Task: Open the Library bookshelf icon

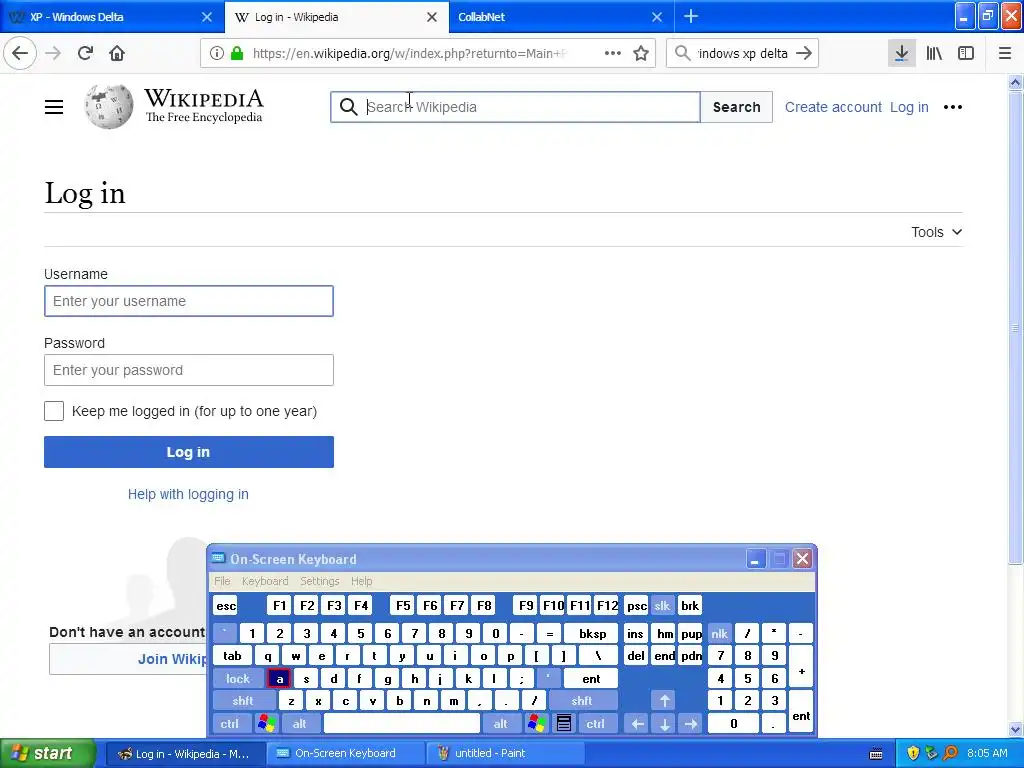Action: tap(934, 53)
